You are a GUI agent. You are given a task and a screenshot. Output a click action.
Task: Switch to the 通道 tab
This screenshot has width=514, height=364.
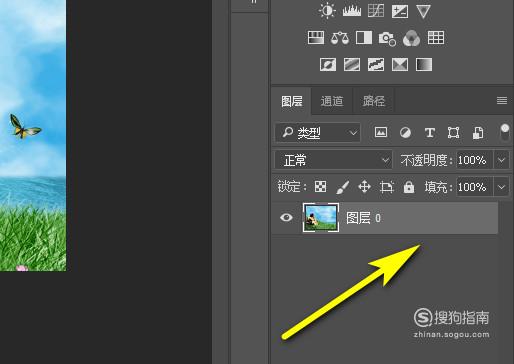click(x=332, y=101)
